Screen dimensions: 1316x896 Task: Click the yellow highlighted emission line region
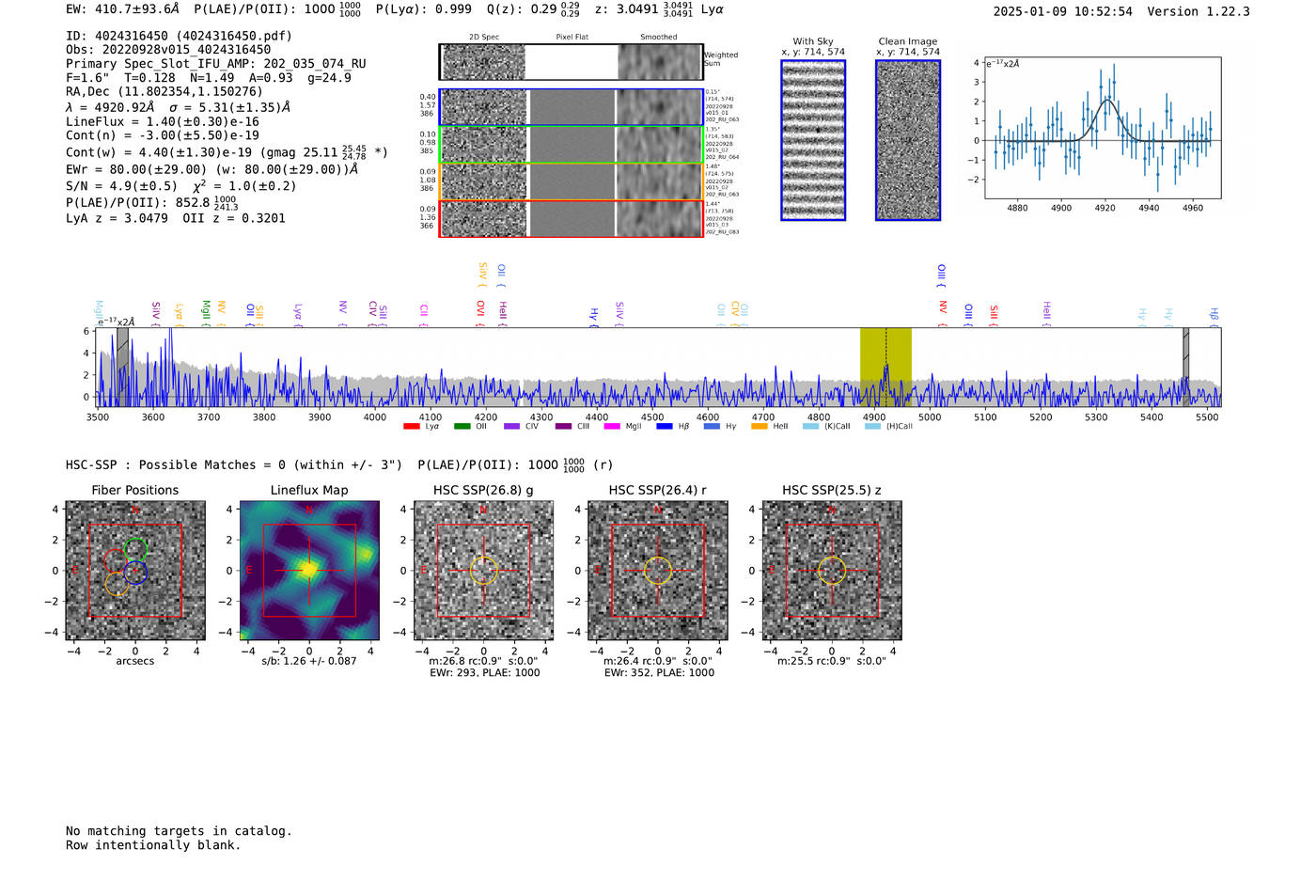click(x=885, y=367)
